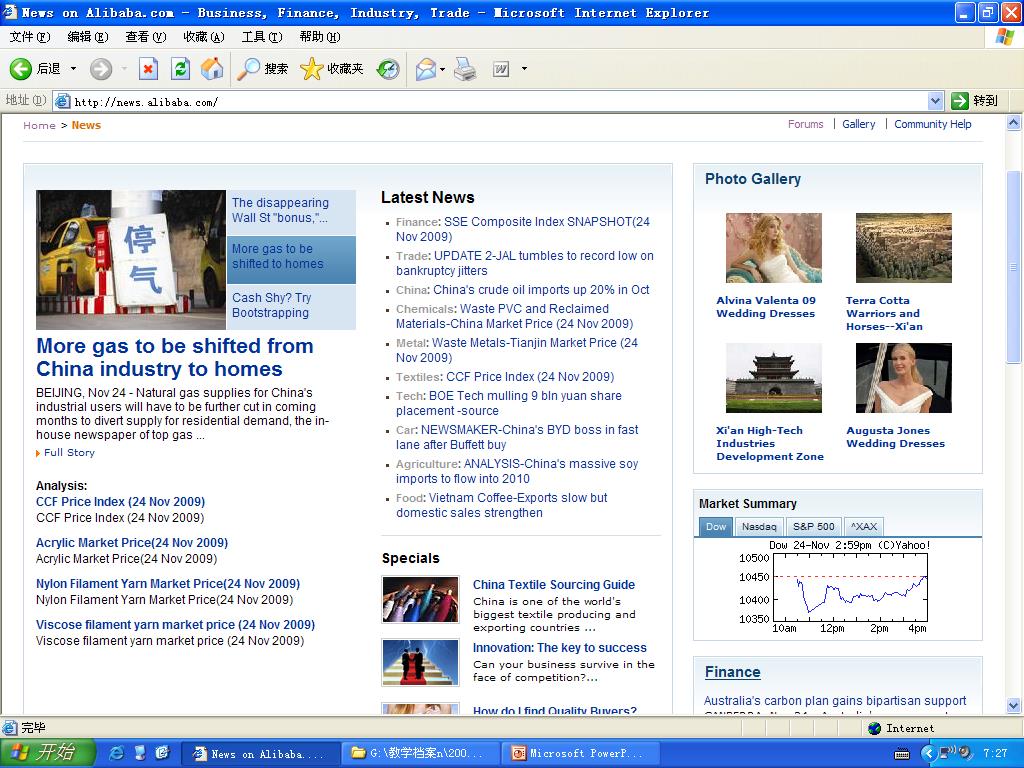1024x768 pixels.
Task: Open Favorites star toolbar button
Action: pos(332,69)
